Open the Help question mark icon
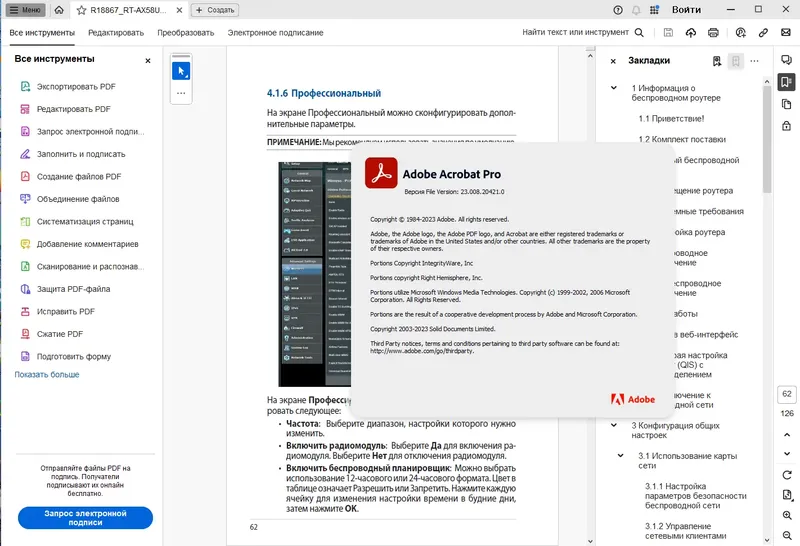 coord(618,10)
